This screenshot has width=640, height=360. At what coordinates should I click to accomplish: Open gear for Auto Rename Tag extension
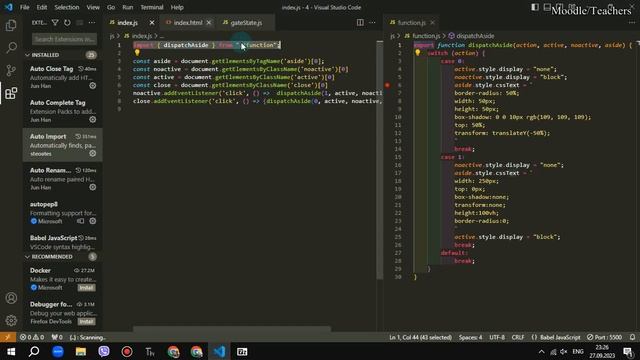click(x=93, y=187)
